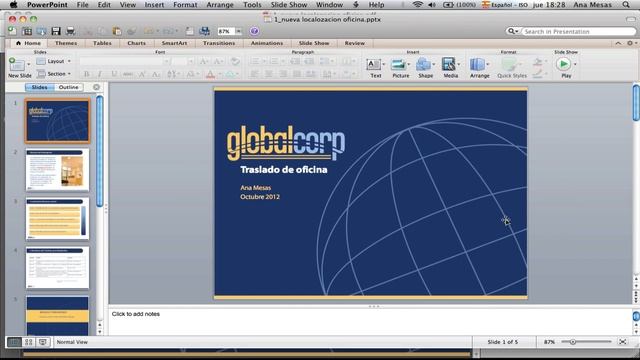Expand the Section dropdown
The width and height of the screenshot is (640, 360).
pos(53,74)
